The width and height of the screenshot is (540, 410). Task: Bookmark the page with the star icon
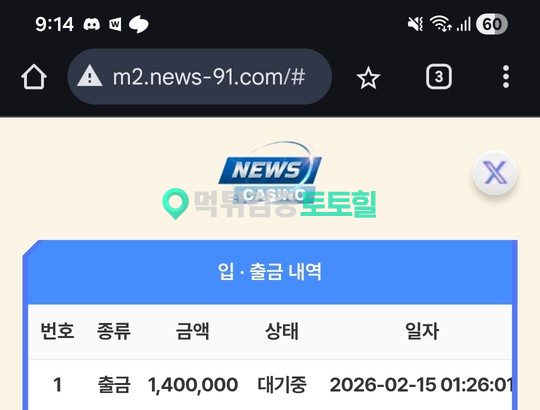[368, 77]
